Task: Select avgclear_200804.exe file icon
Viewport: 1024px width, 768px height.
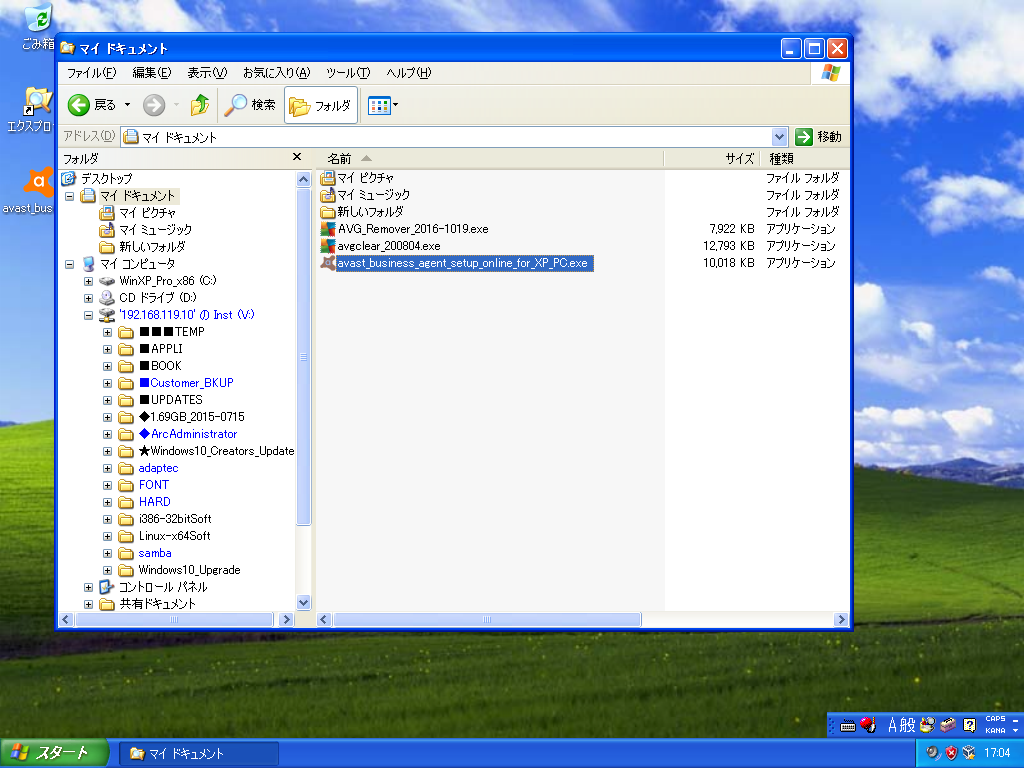Action: pyautogui.click(x=328, y=246)
